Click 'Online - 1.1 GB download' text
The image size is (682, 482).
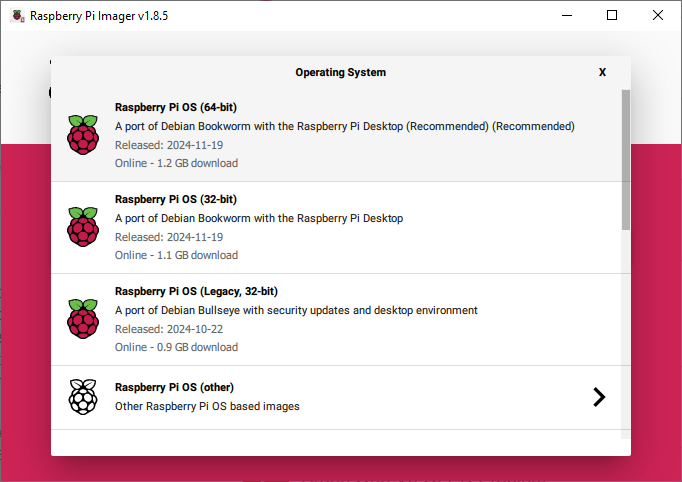pos(176,255)
